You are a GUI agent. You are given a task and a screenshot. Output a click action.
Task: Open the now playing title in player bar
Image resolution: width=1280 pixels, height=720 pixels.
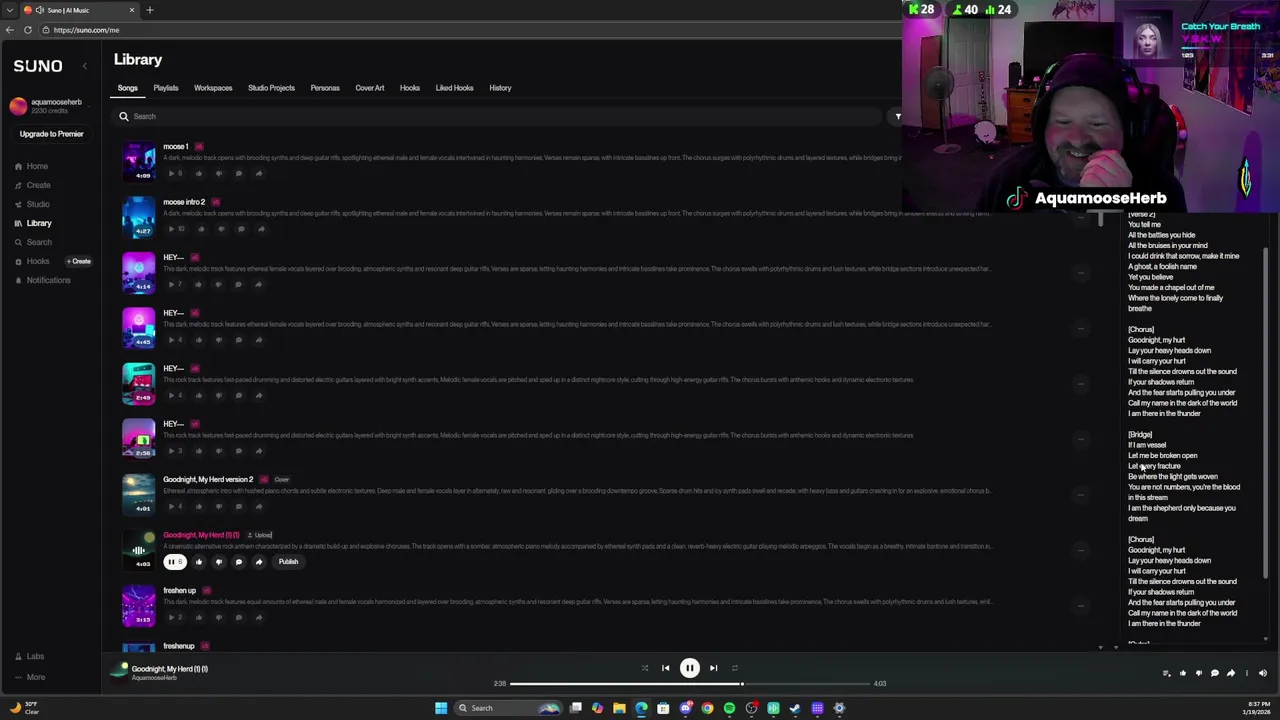coord(169,669)
